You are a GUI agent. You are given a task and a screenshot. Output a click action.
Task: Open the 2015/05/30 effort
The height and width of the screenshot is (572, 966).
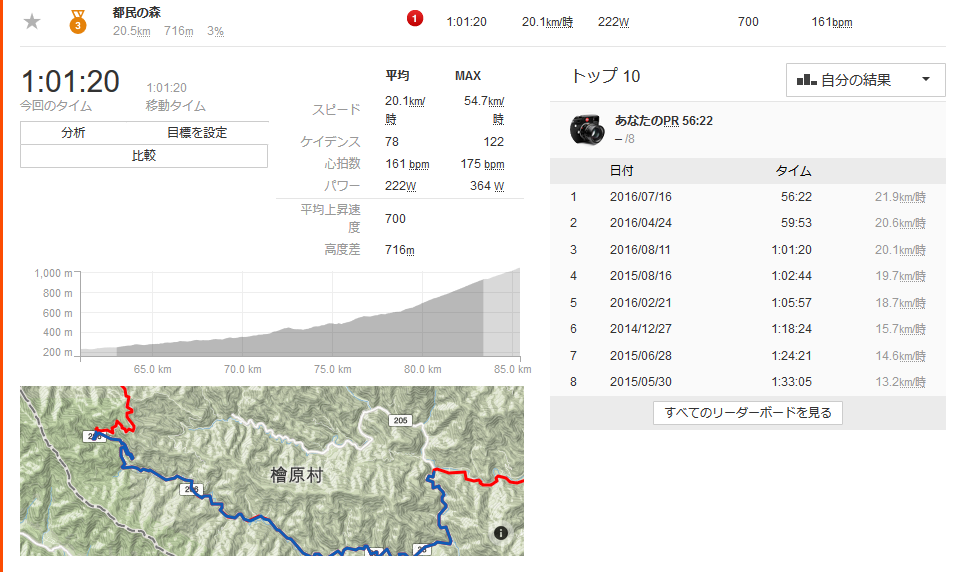[x=641, y=382]
